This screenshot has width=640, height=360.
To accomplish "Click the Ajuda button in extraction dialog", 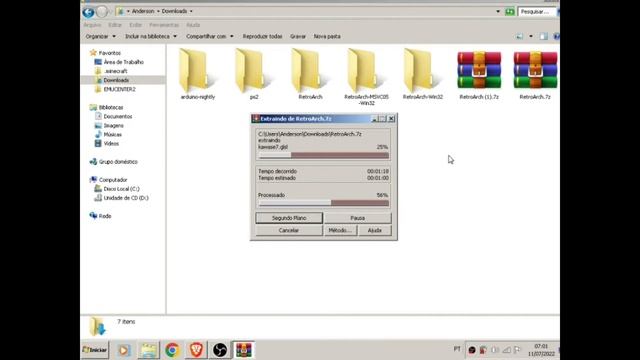I will click(375, 230).
